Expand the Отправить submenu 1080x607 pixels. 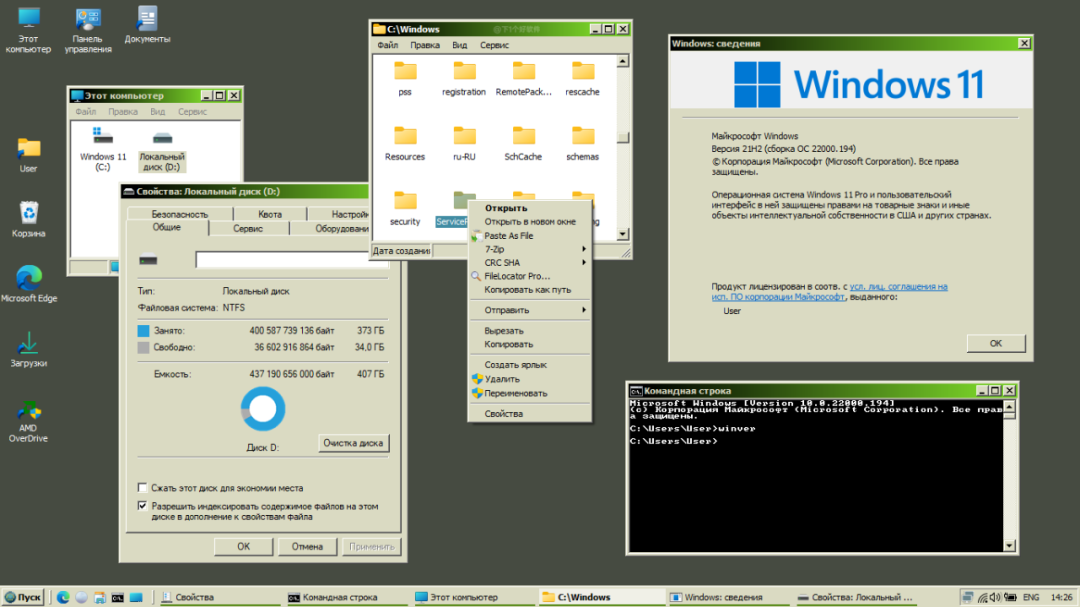coord(507,312)
